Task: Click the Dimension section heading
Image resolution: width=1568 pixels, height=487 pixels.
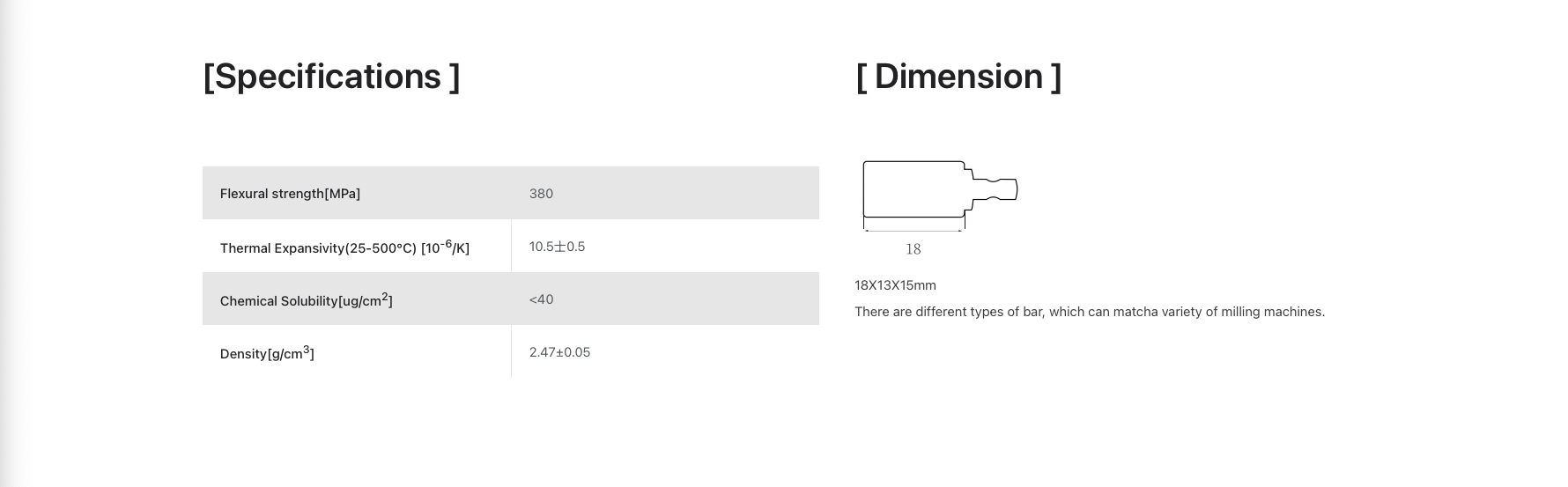Action: click(x=958, y=77)
